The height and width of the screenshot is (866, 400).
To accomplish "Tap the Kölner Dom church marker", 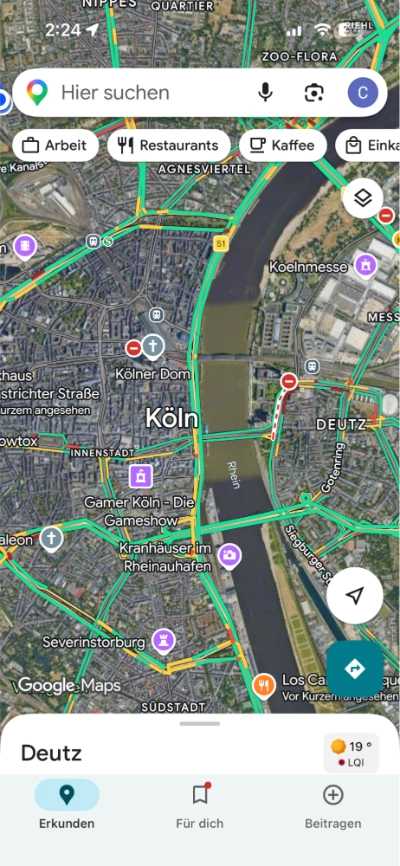I will 153,347.
